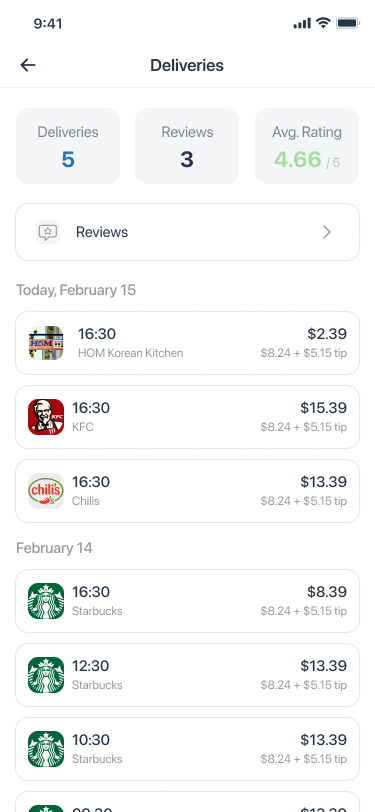Tap the HOM Korean Kitchen logo
375x812 pixels.
click(46, 343)
